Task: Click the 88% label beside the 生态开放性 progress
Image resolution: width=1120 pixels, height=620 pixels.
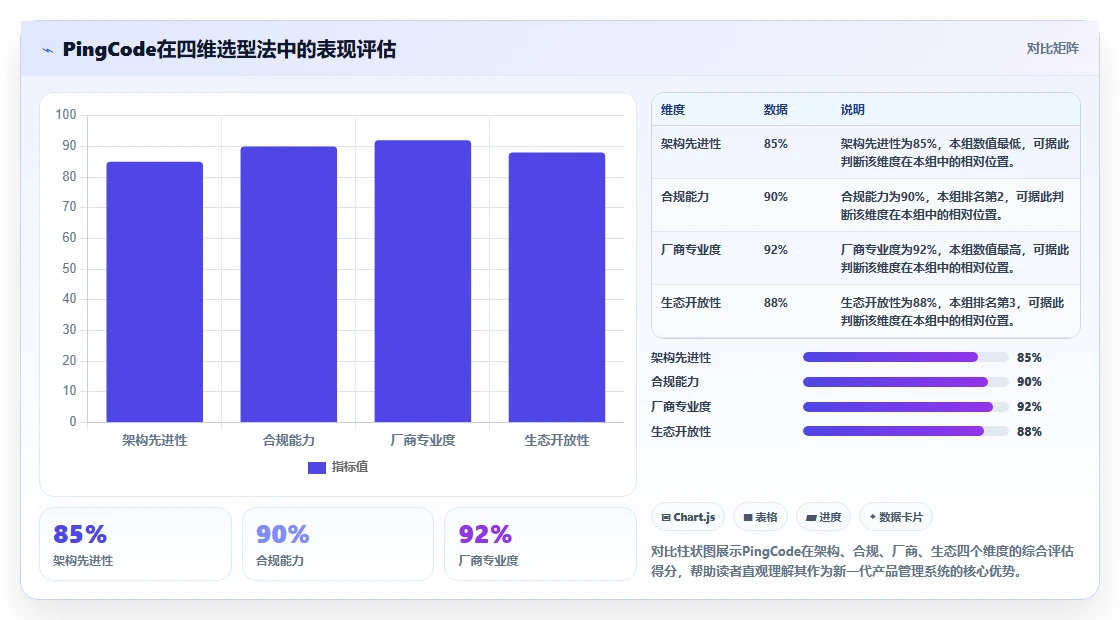Action: pyautogui.click(x=1029, y=431)
